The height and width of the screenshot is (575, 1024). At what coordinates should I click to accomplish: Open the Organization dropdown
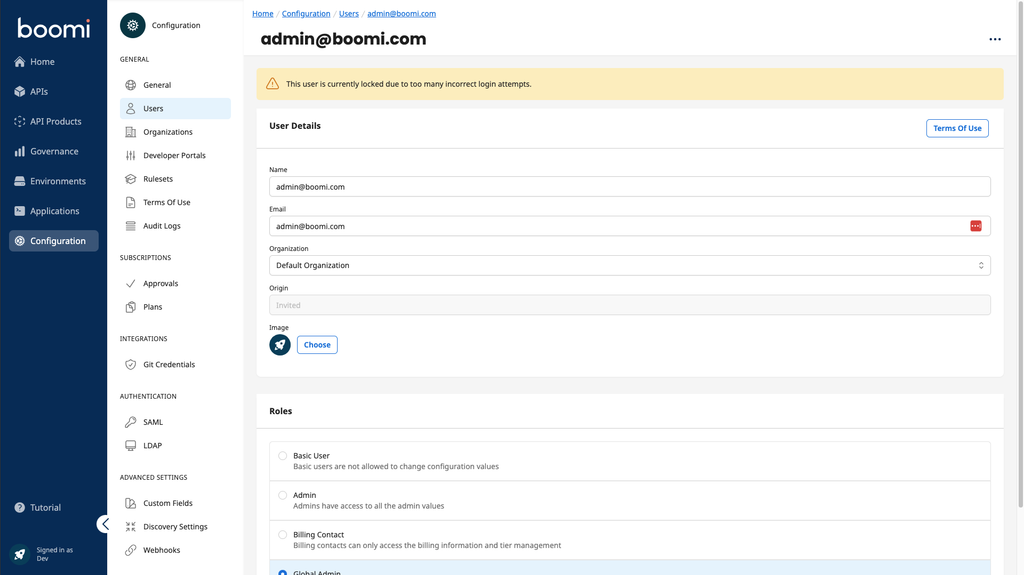coord(629,266)
